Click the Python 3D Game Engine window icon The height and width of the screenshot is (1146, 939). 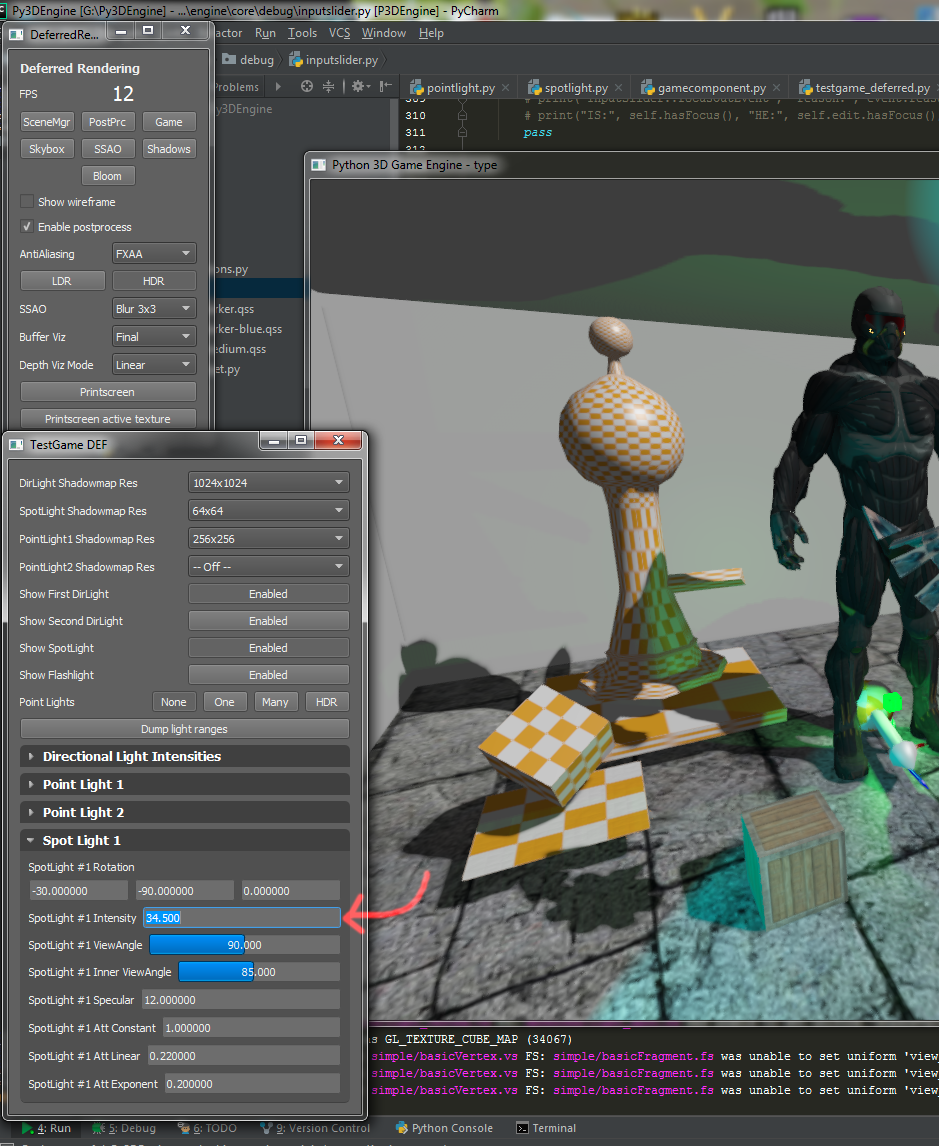pos(319,165)
